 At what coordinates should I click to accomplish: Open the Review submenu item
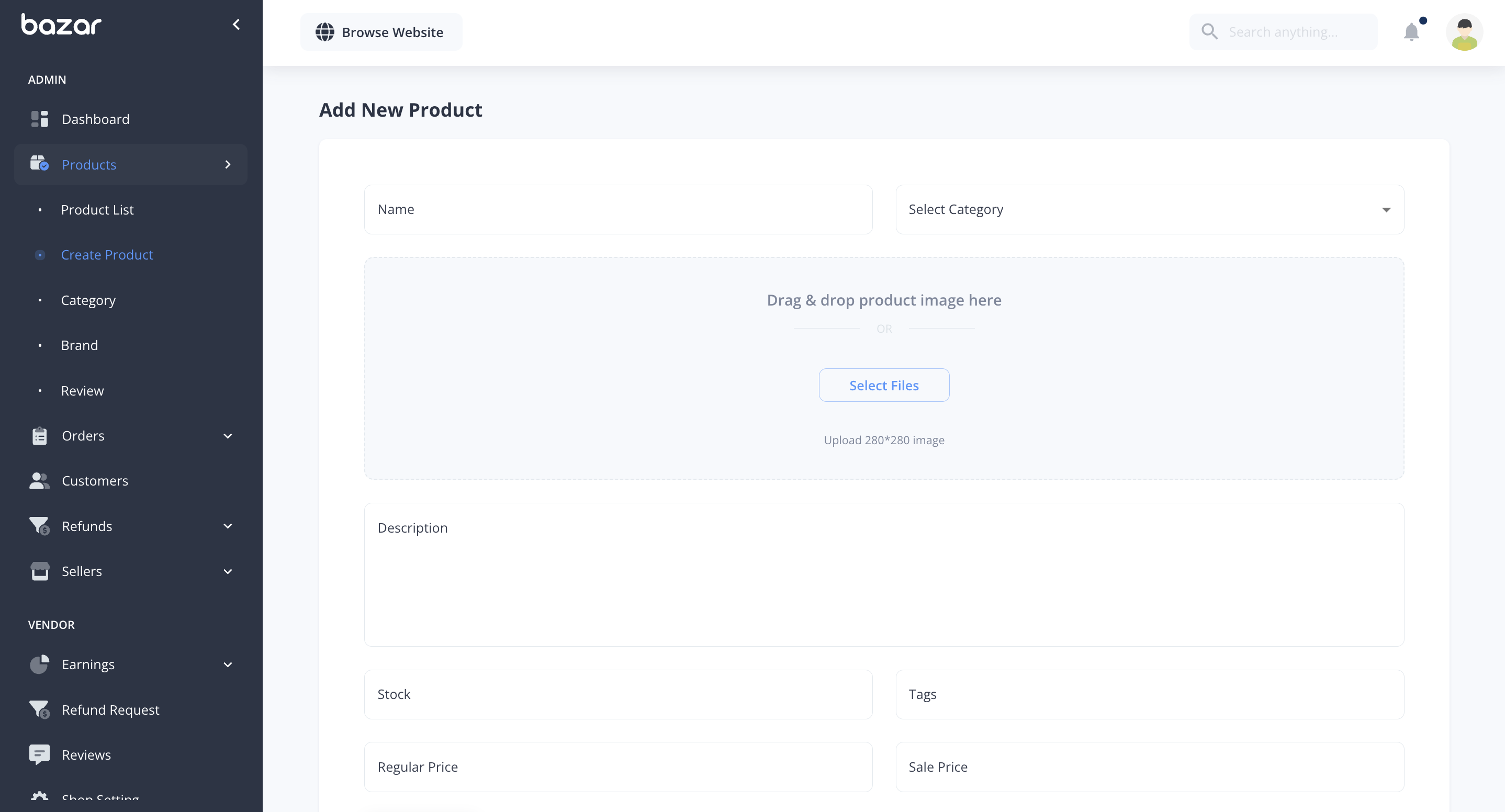[82, 391]
